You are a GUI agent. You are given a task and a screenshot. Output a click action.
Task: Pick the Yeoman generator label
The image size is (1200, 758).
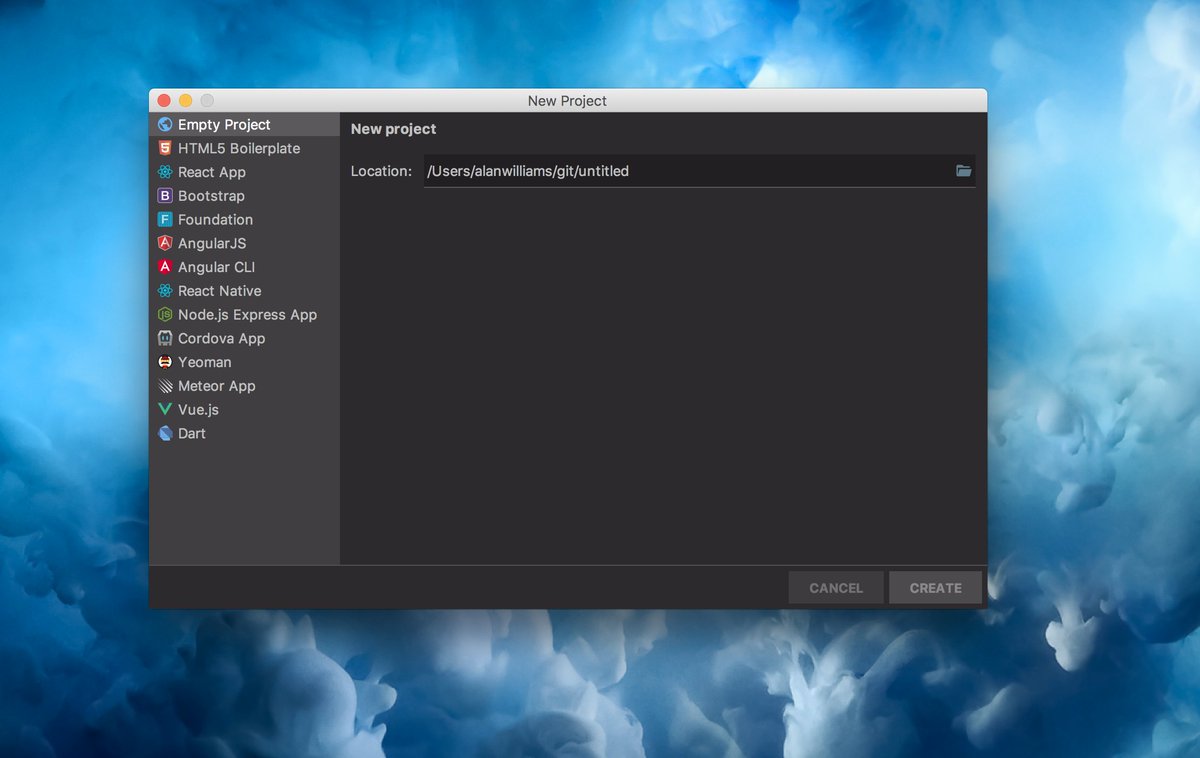(x=205, y=362)
